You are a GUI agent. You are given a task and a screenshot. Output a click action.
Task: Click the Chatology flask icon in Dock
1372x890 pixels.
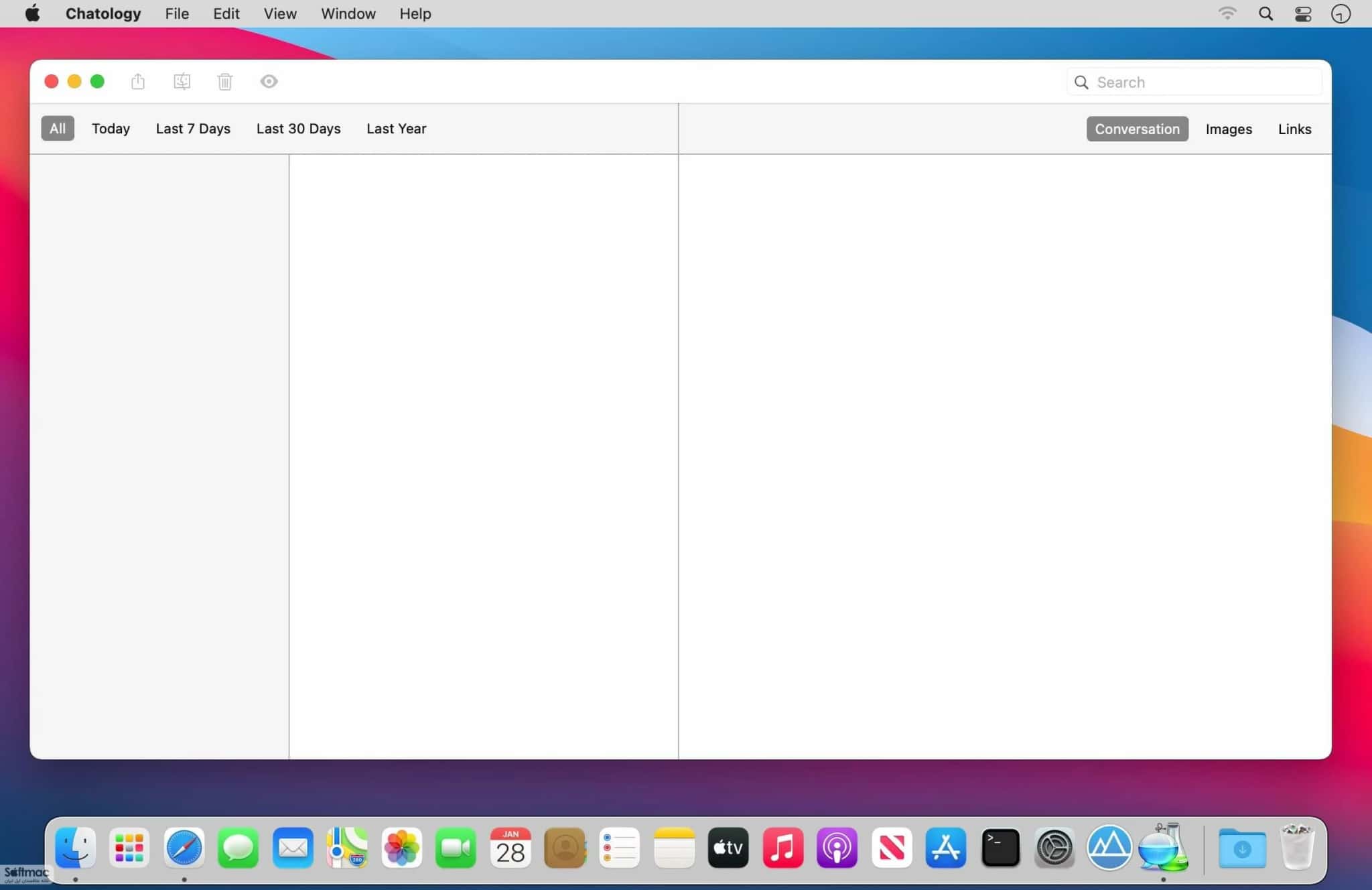coord(1164,846)
